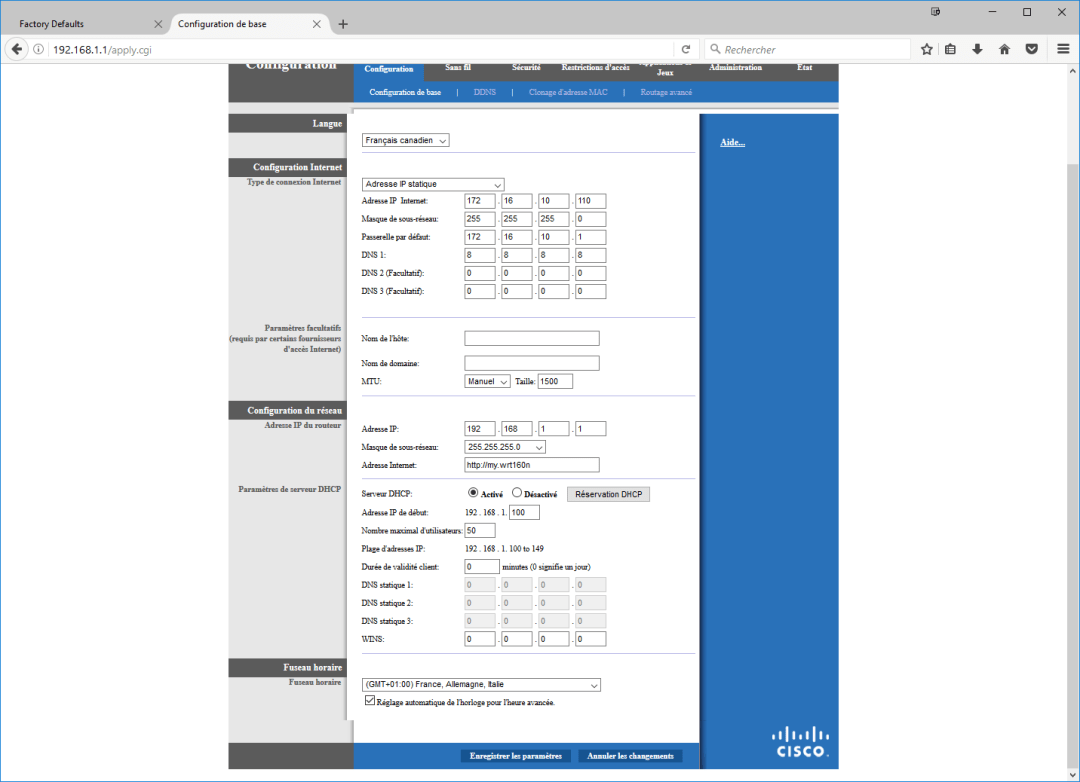Click Enregistrer les paramètres button
The height and width of the screenshot is (782, 1080).
tap(516, 756)
